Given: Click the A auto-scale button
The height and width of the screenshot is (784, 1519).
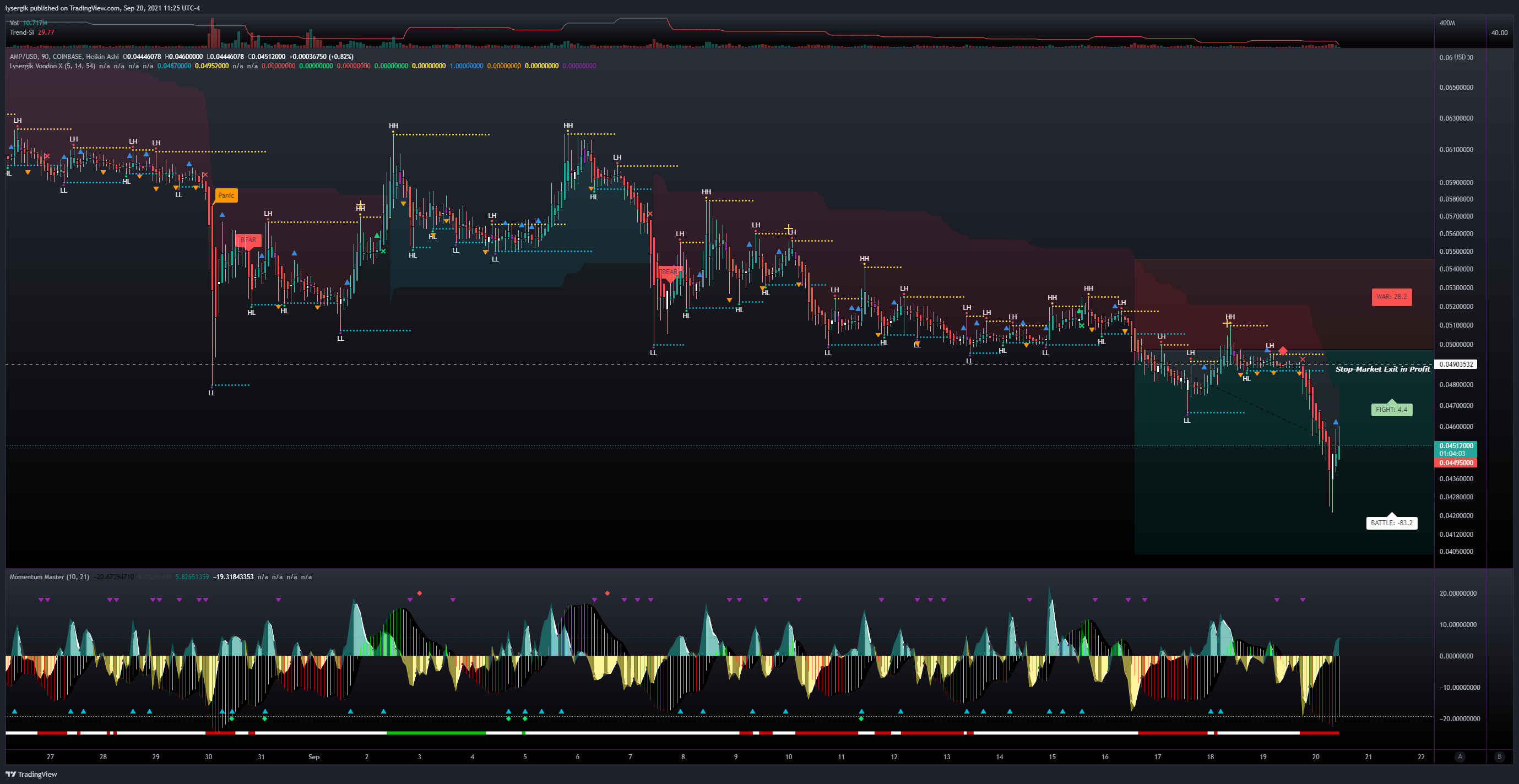Looking at the screenshot, I should (x=1460, y=756).
